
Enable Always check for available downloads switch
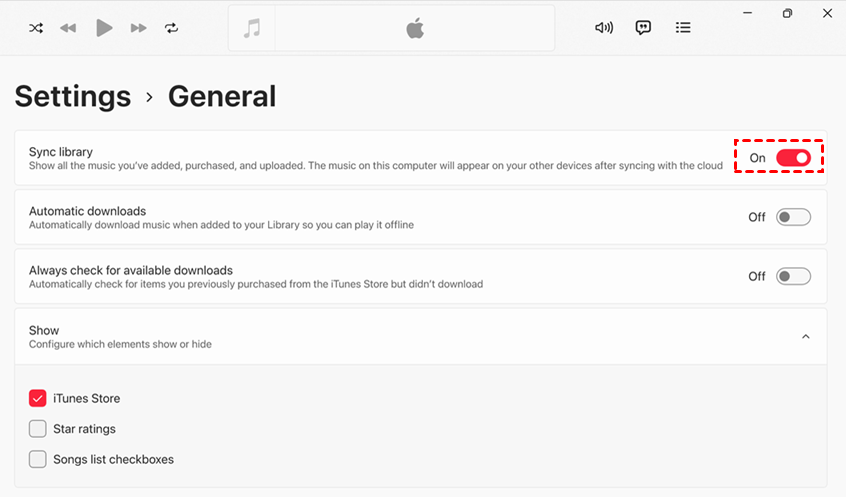coord(793,276)
